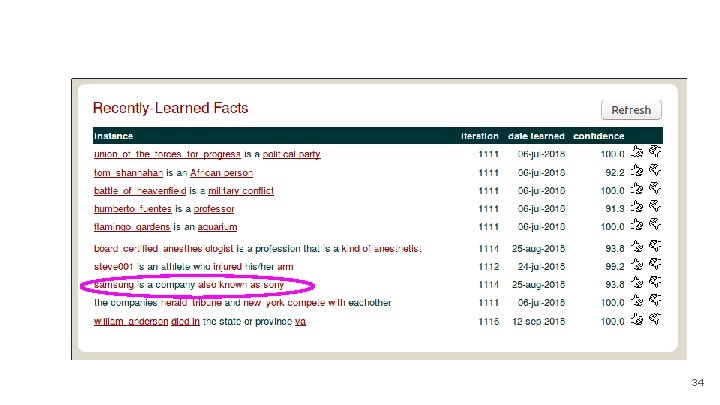Viewport: 720px width, 405px height.
Task: Follow the humberto_fuentes link
Action: click(133, 209)
